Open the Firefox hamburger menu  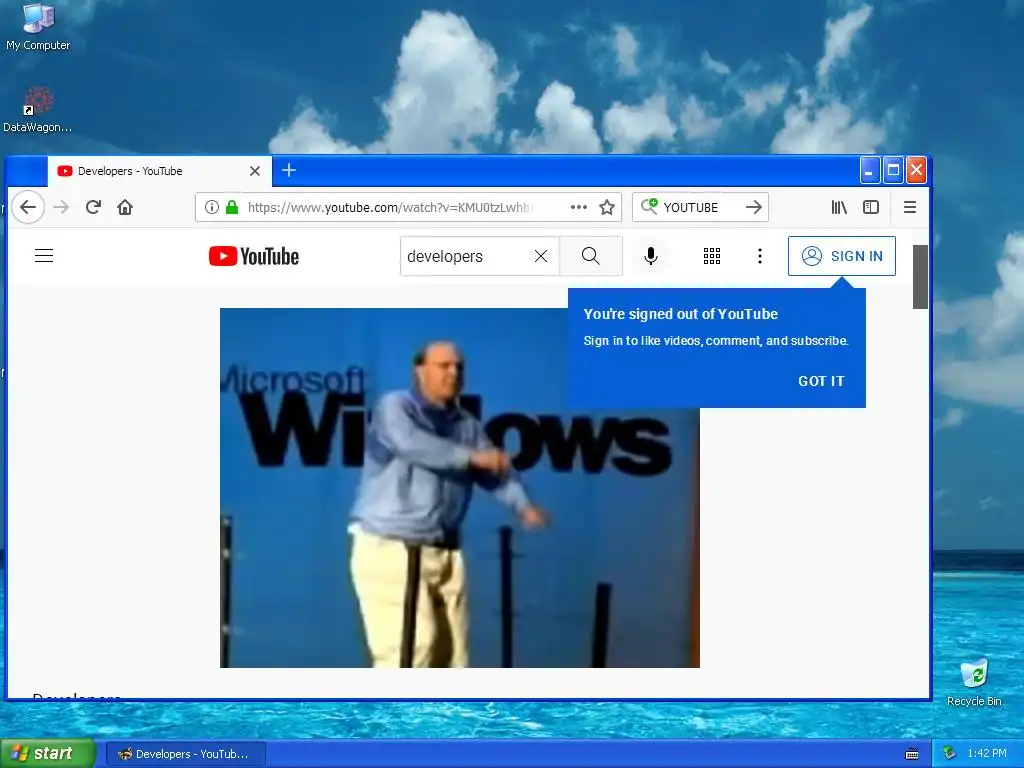[910, 207]
